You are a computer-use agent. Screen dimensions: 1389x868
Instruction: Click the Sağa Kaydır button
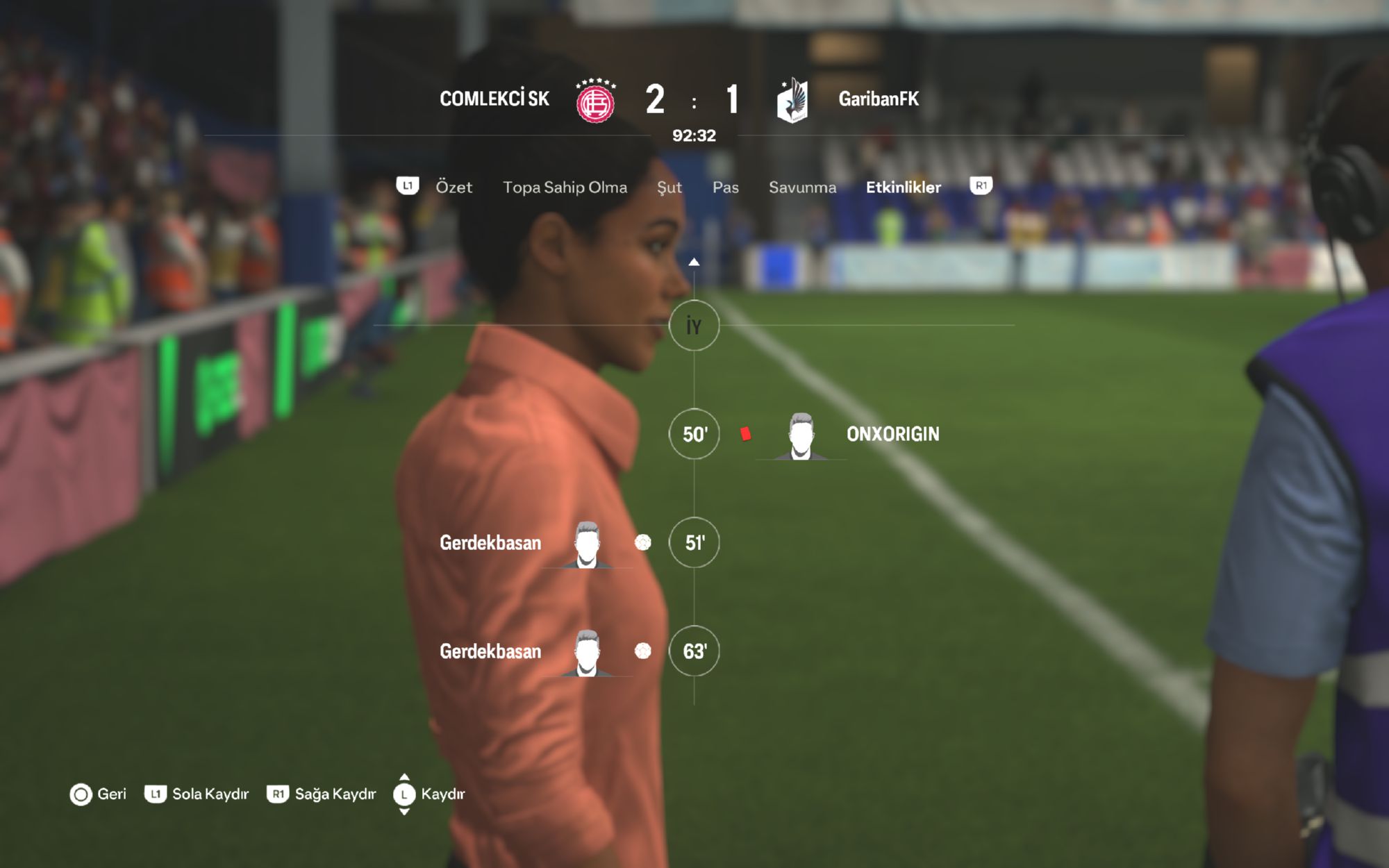[x=322, y=794]
